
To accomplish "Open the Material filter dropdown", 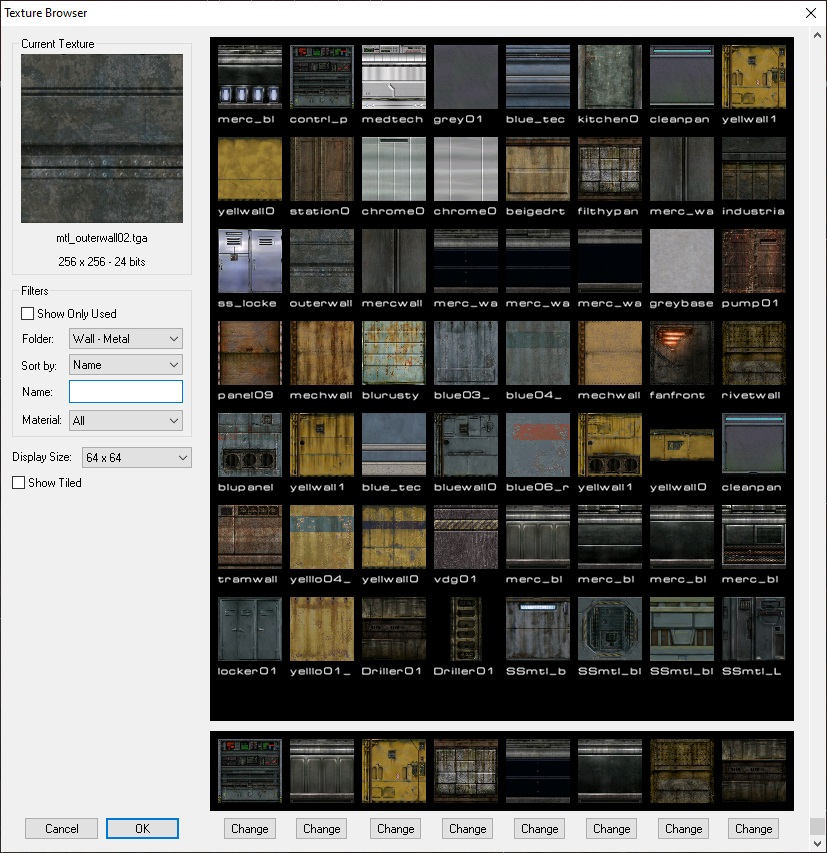I will click(x=126, y=421).
